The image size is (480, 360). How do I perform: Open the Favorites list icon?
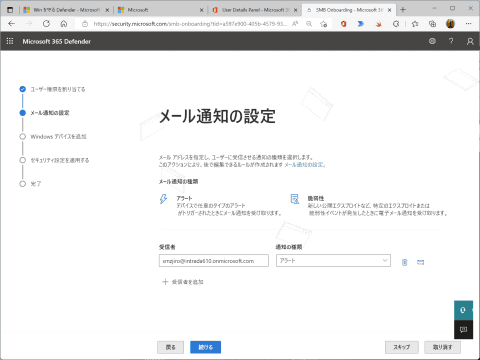tap(415, 24)
